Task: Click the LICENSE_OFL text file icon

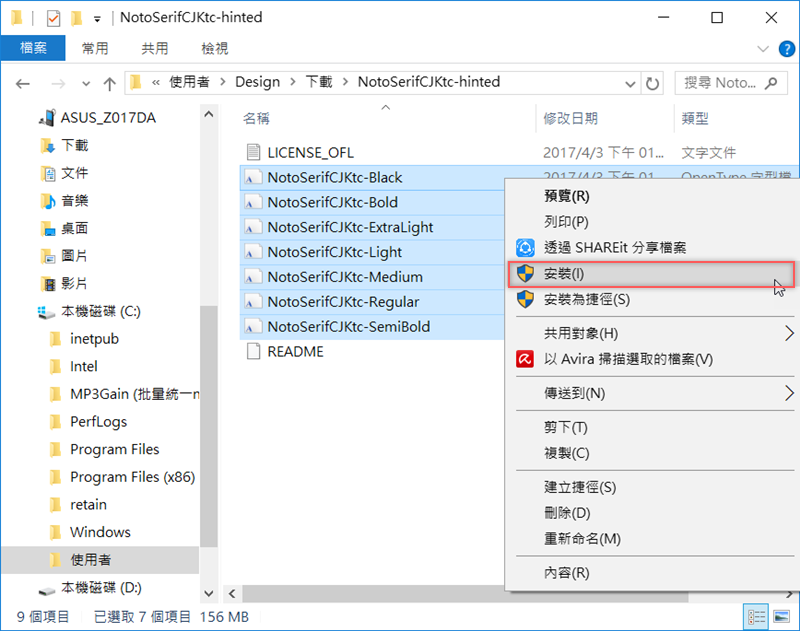Action: [253, 152]
